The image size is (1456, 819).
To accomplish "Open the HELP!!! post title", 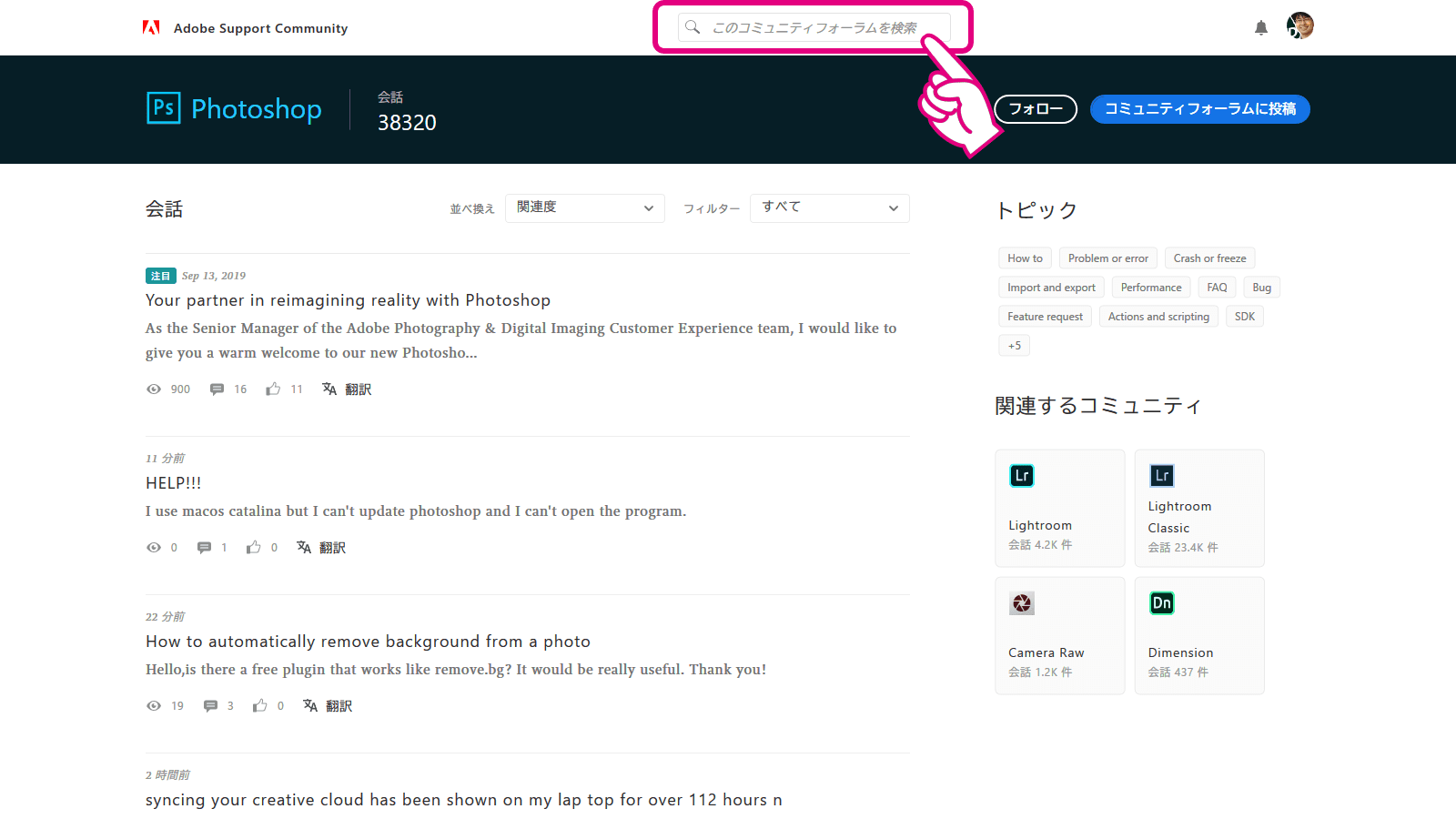I will [174, 483].
